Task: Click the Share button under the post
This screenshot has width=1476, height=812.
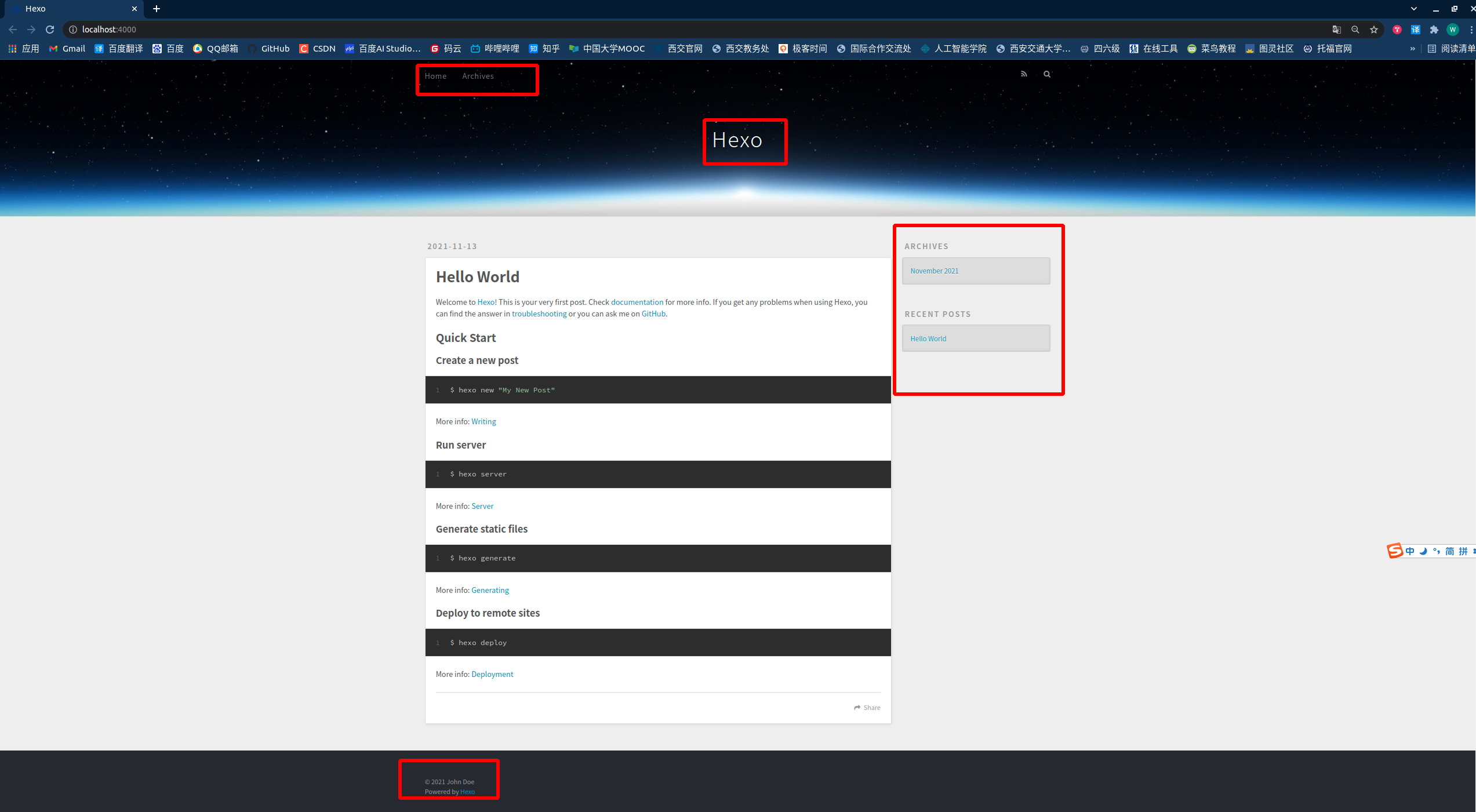Action: [x=867, y=708]
